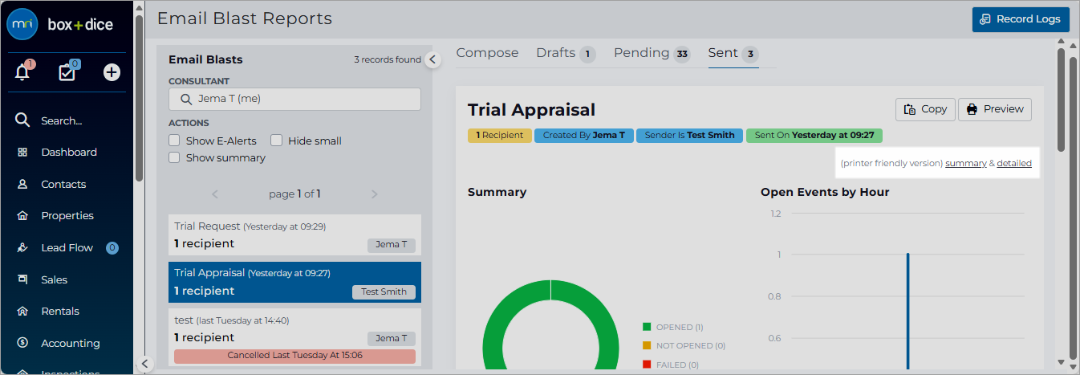Viewport: 1080px width, 375px height.
Task: Open the notifications bell icon
Action: point(23,72)
